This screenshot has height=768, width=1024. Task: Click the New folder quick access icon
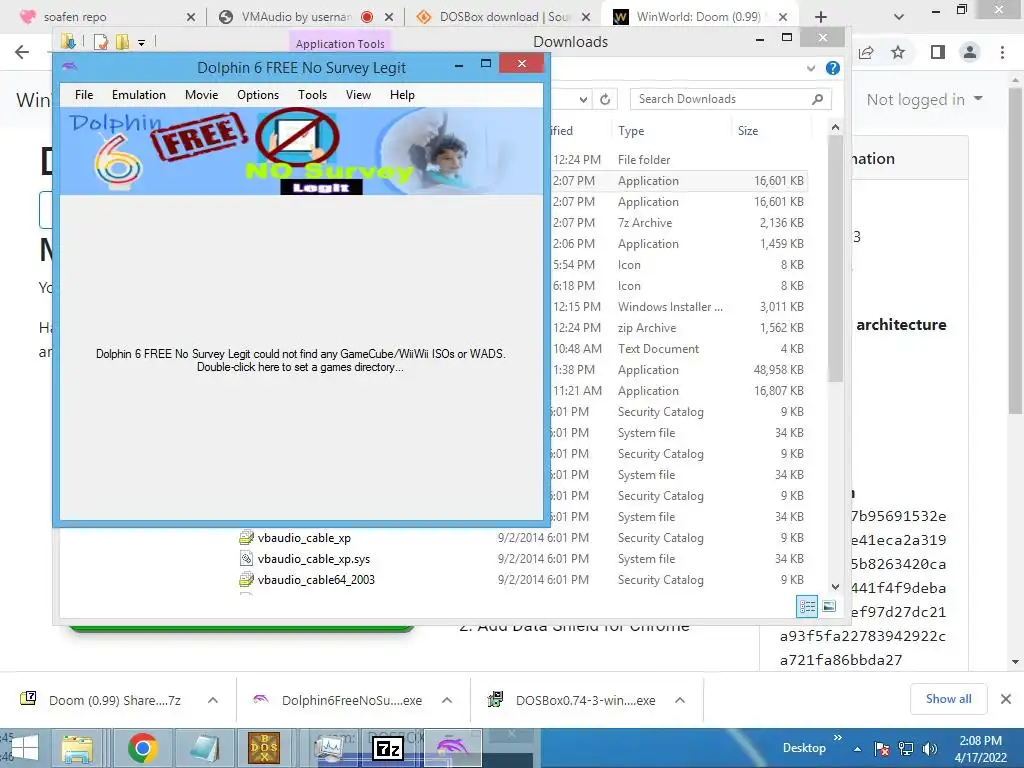(x=122, y=43)
